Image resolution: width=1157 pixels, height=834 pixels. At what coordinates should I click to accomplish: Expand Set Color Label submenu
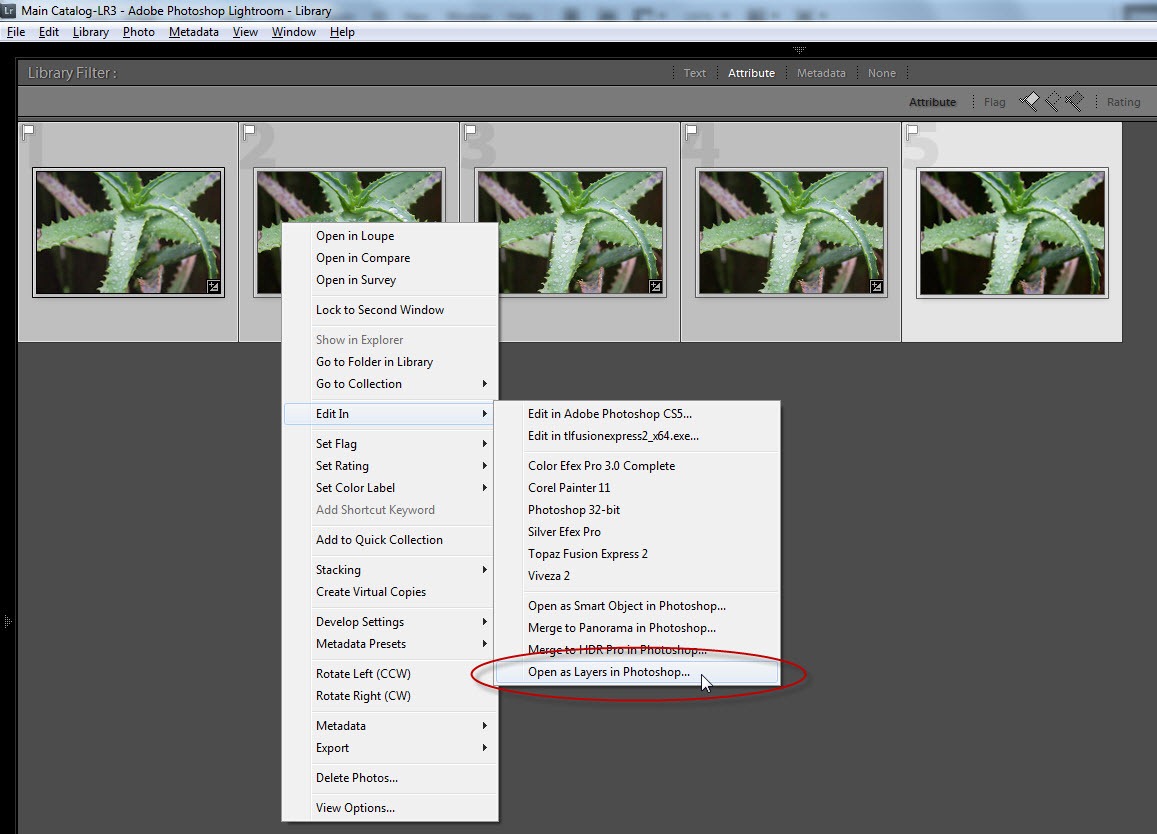tap(390, 488)
